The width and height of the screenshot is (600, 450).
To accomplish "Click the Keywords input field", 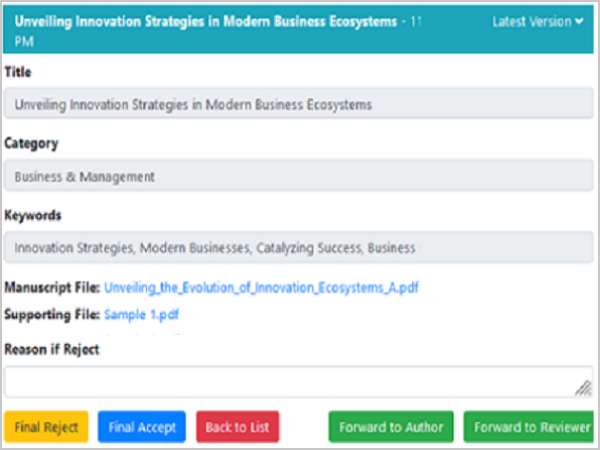I will point(299,248).
